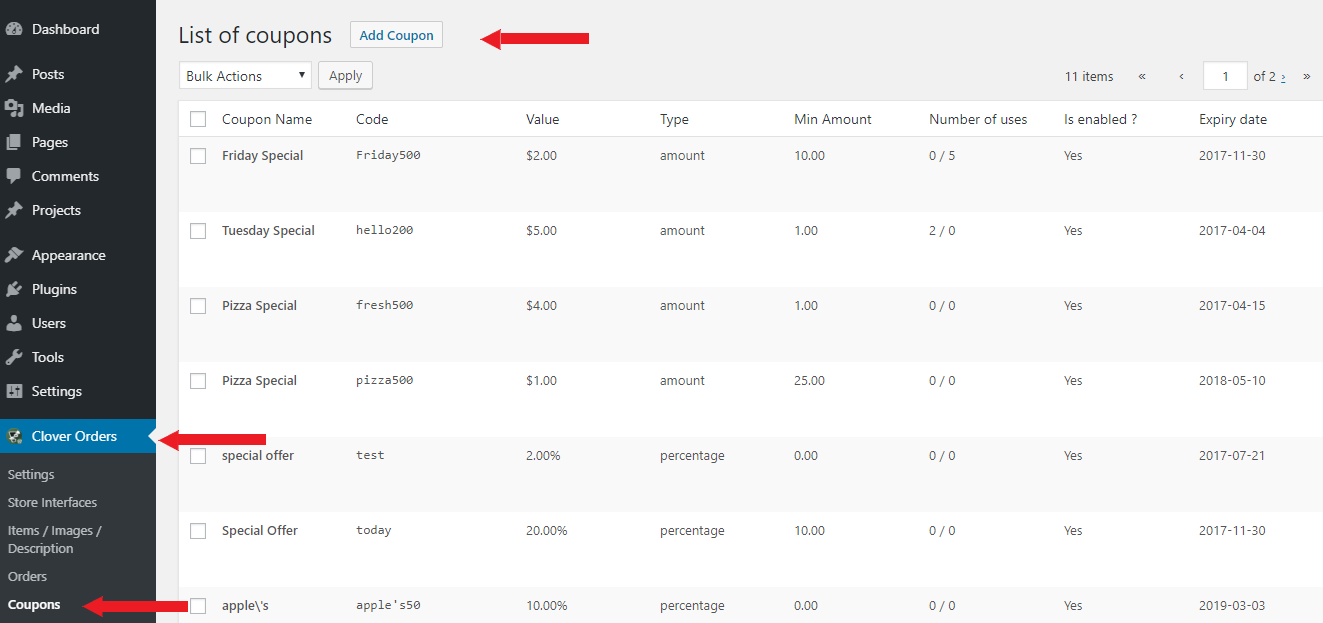Screen dimensions: 1323x623
Task: Click the Comments speech bubble icon
Action: click(x=14, y=176)
